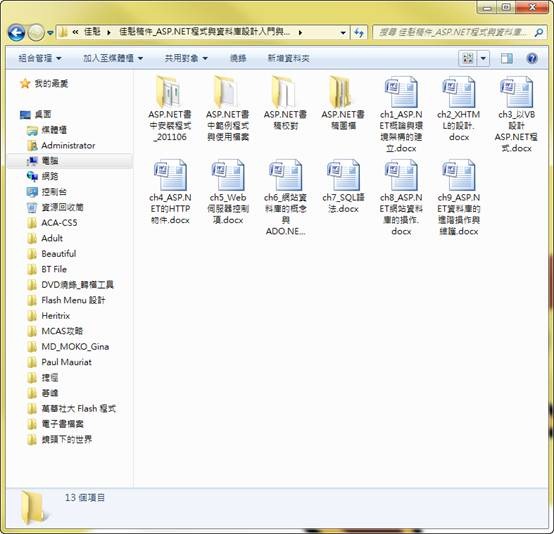Image resolution: width=554 pixels, height=534 pixels.
Task: Click 佳魁 segment in address bar
Action: tap(92, 33)
